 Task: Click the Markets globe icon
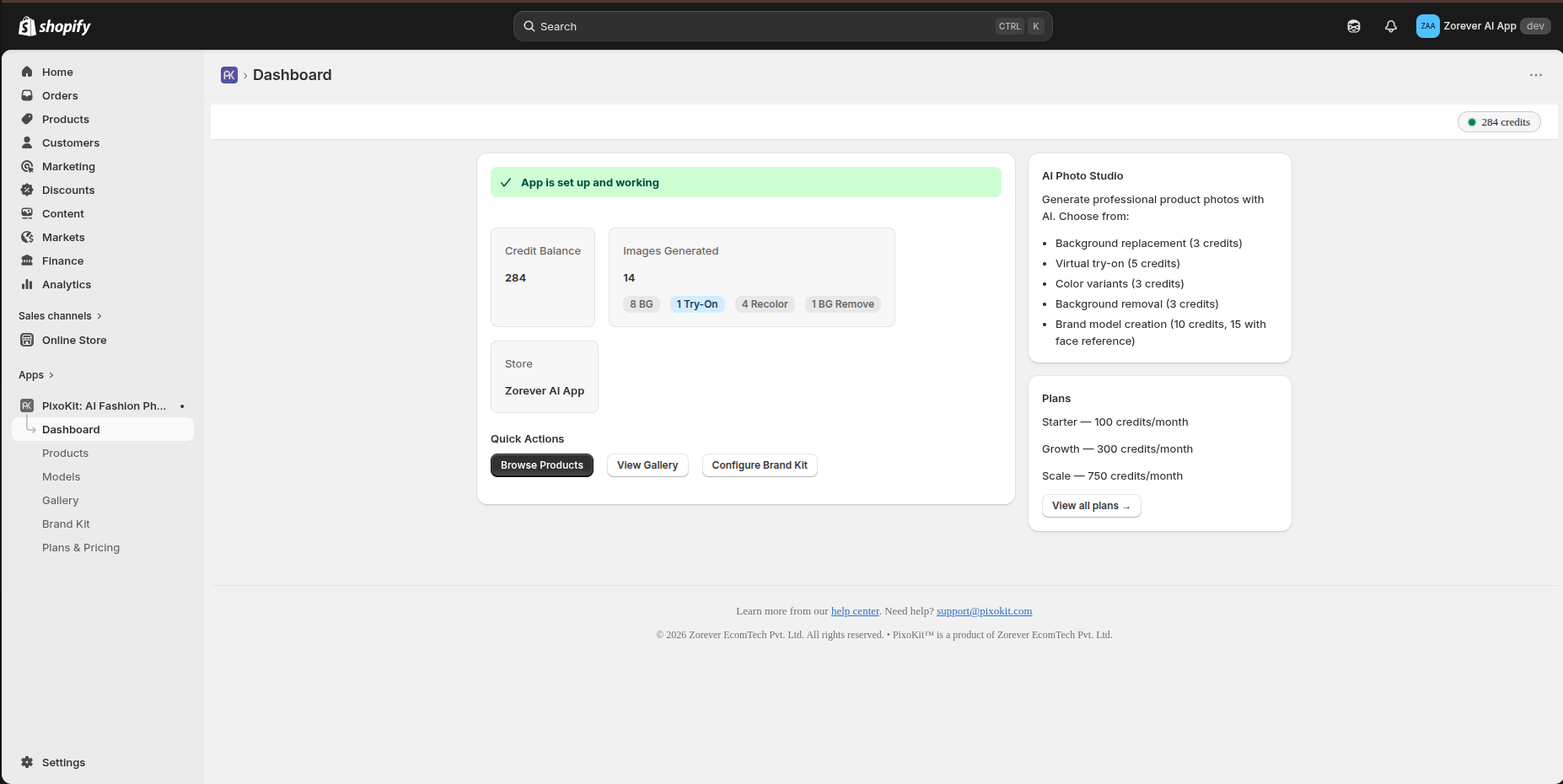tap(27, 237)
